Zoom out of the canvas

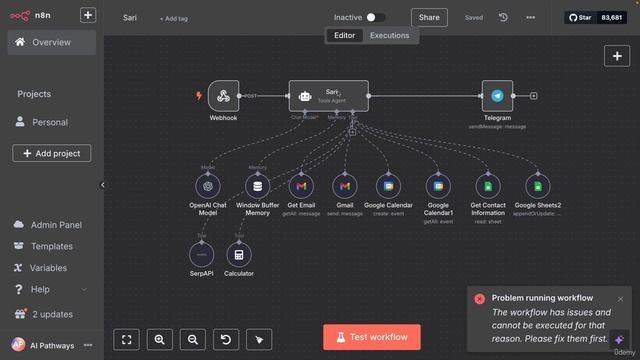(193, 339)
